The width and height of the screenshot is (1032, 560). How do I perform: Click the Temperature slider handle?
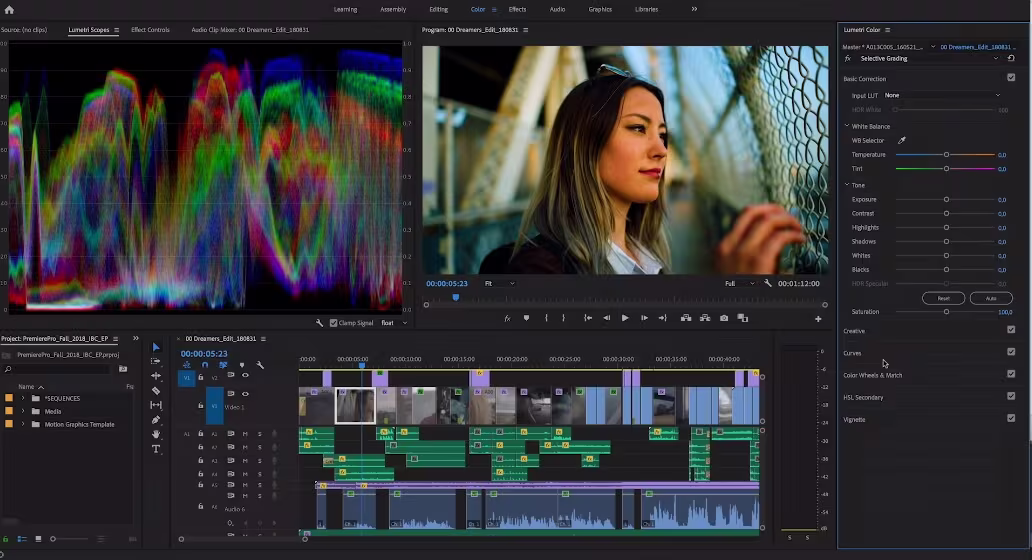pyautogui.click(x=946, y=155)
